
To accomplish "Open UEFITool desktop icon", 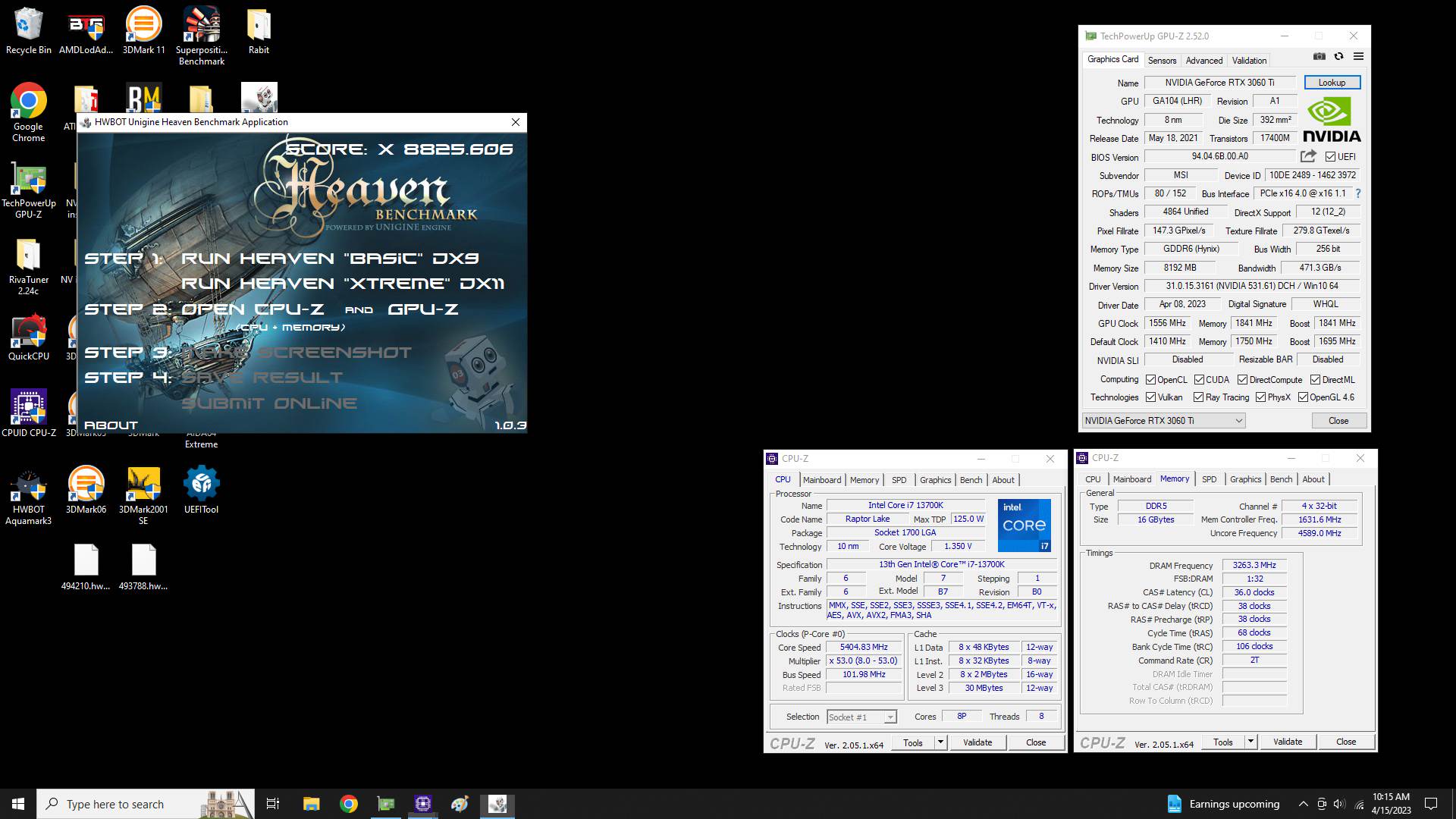I will 201,490.
